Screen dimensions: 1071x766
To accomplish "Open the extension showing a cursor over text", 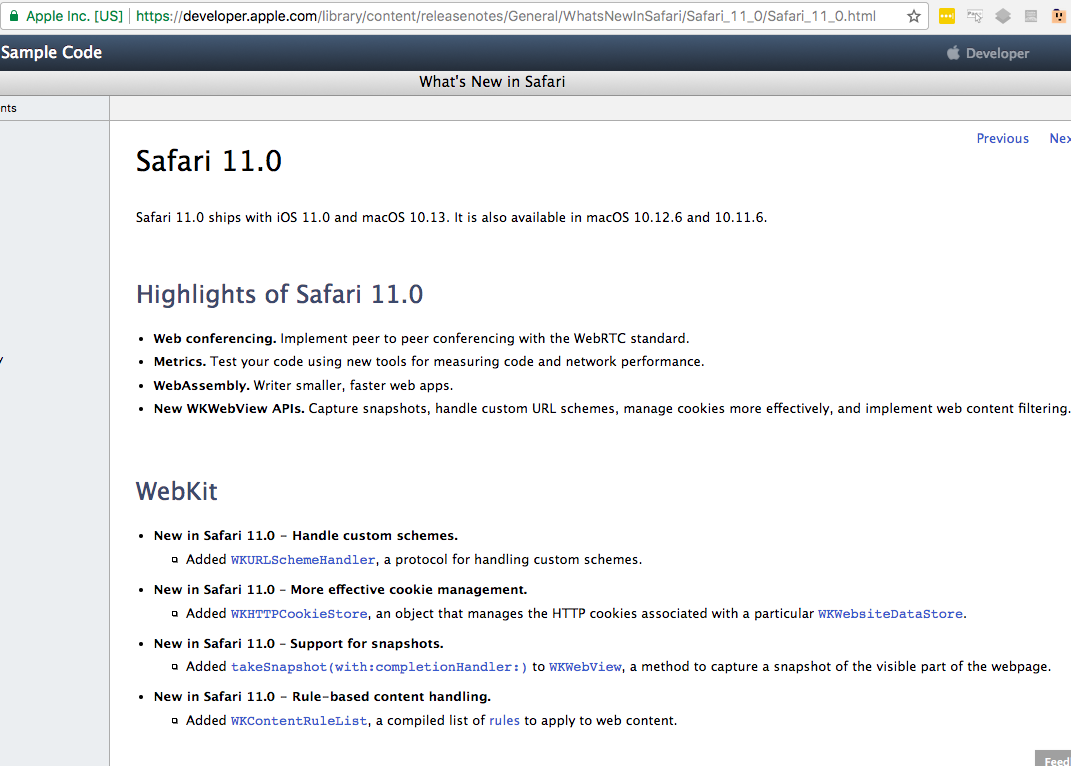I will pos(975,16).
